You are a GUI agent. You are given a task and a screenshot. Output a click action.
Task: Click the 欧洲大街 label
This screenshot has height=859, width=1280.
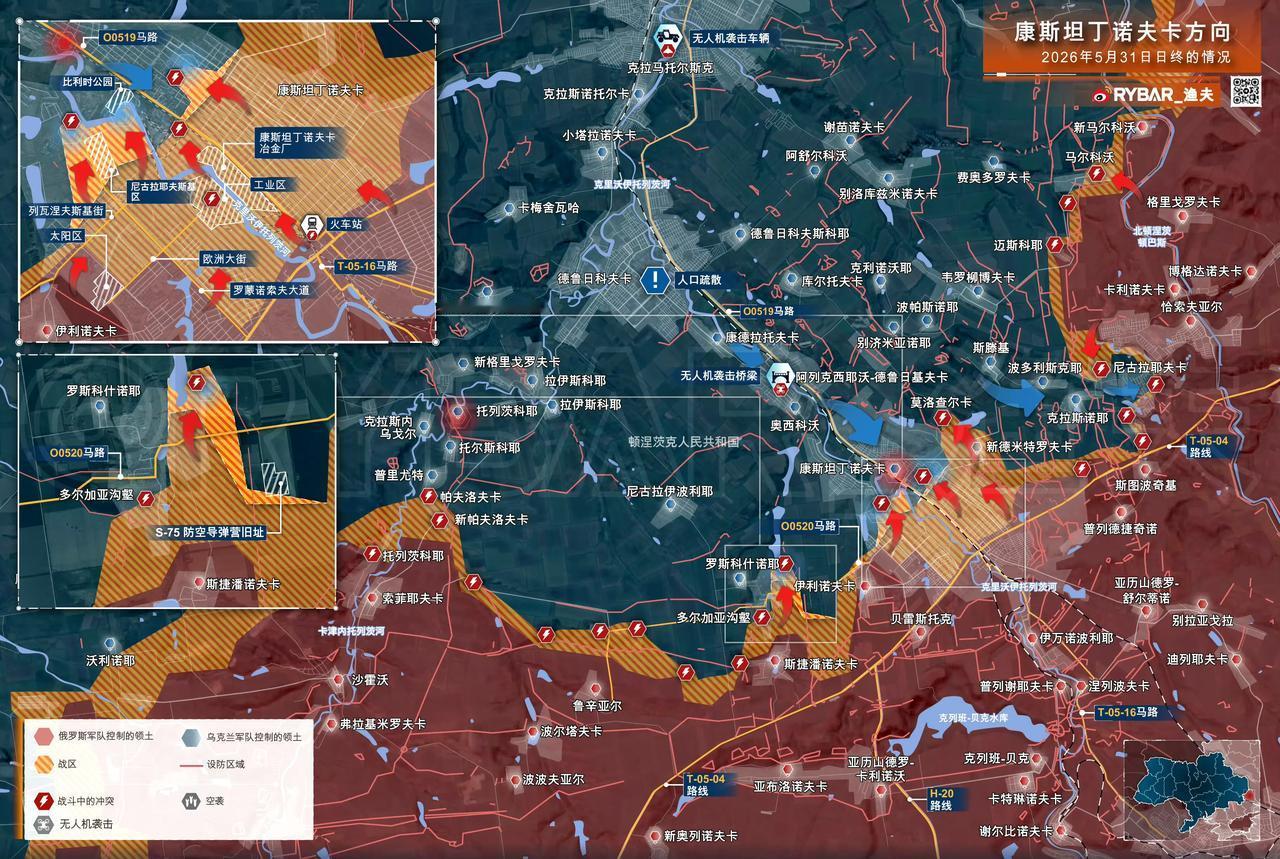tap(225, 258)
